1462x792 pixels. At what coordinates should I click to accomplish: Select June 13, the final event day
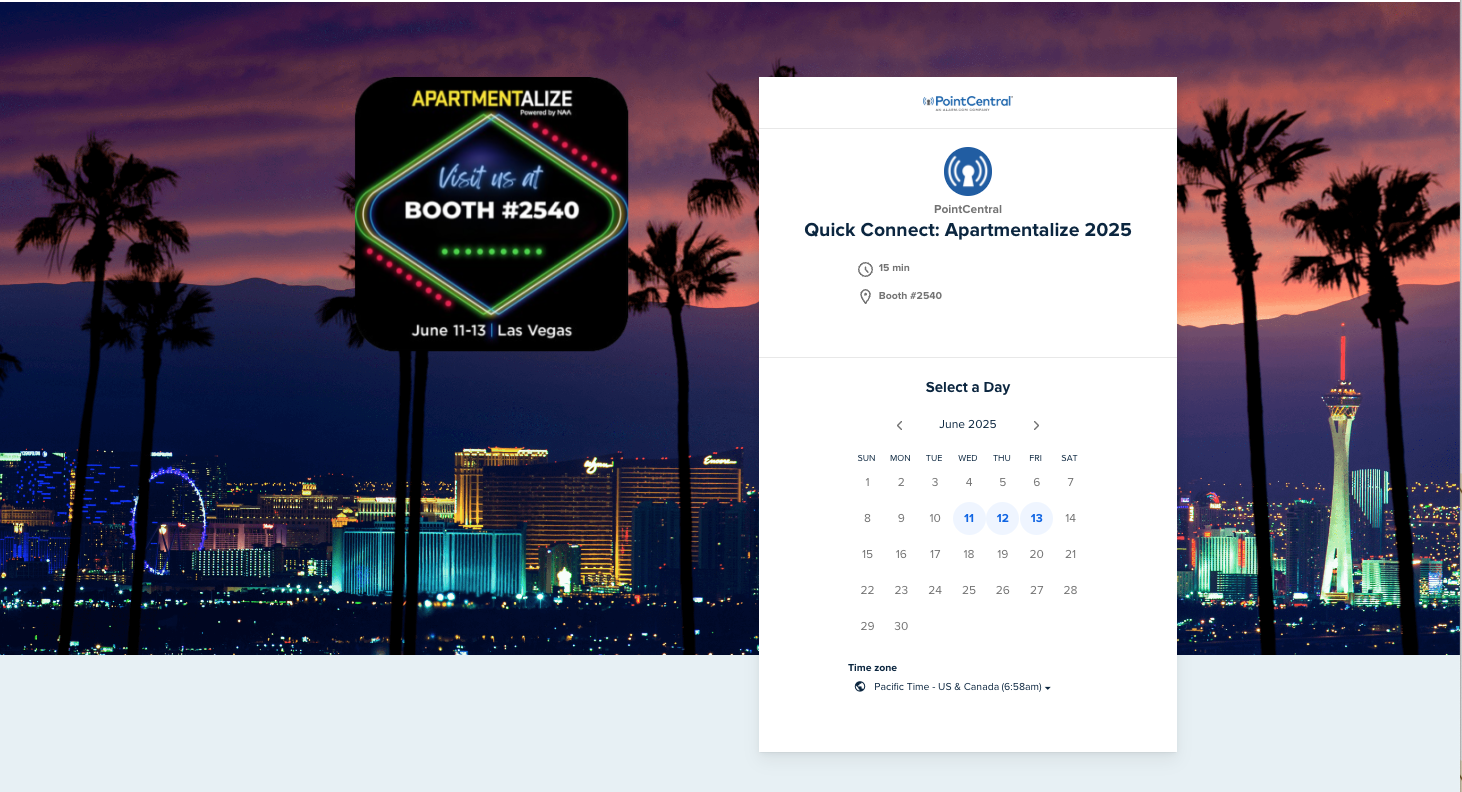[1036, 518]
